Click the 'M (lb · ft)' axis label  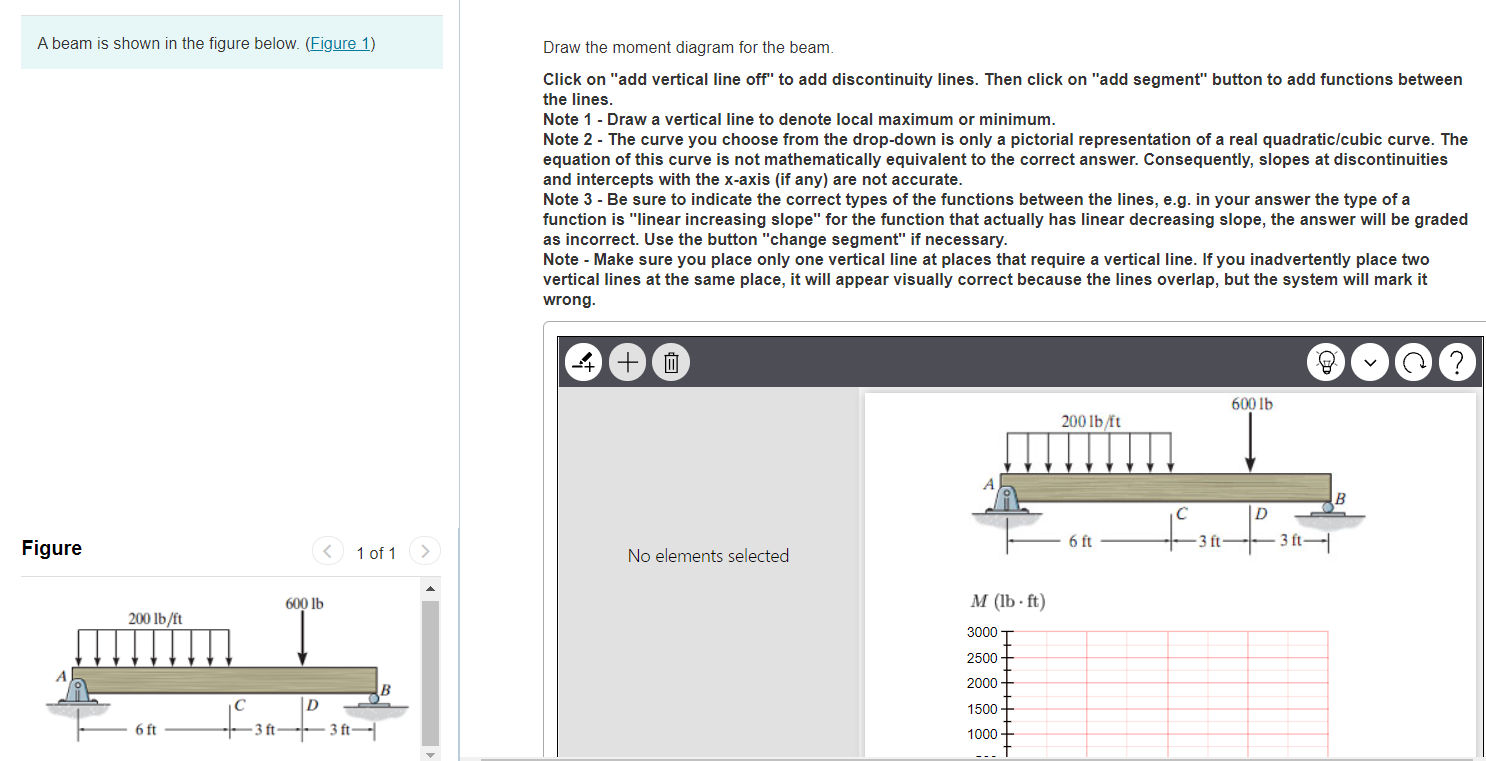point(1007,601)
